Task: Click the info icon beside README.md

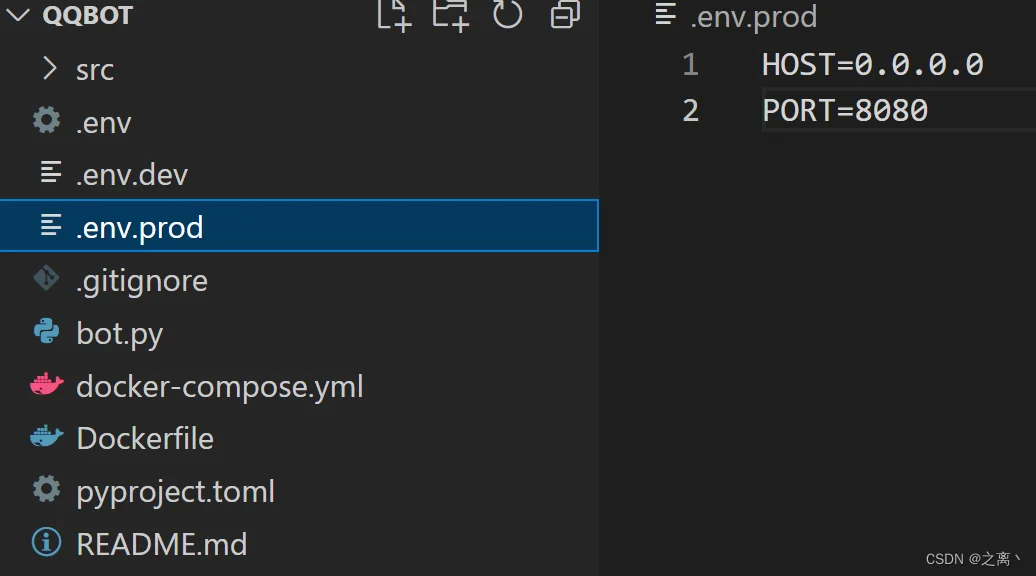Action: pos(46,542)
